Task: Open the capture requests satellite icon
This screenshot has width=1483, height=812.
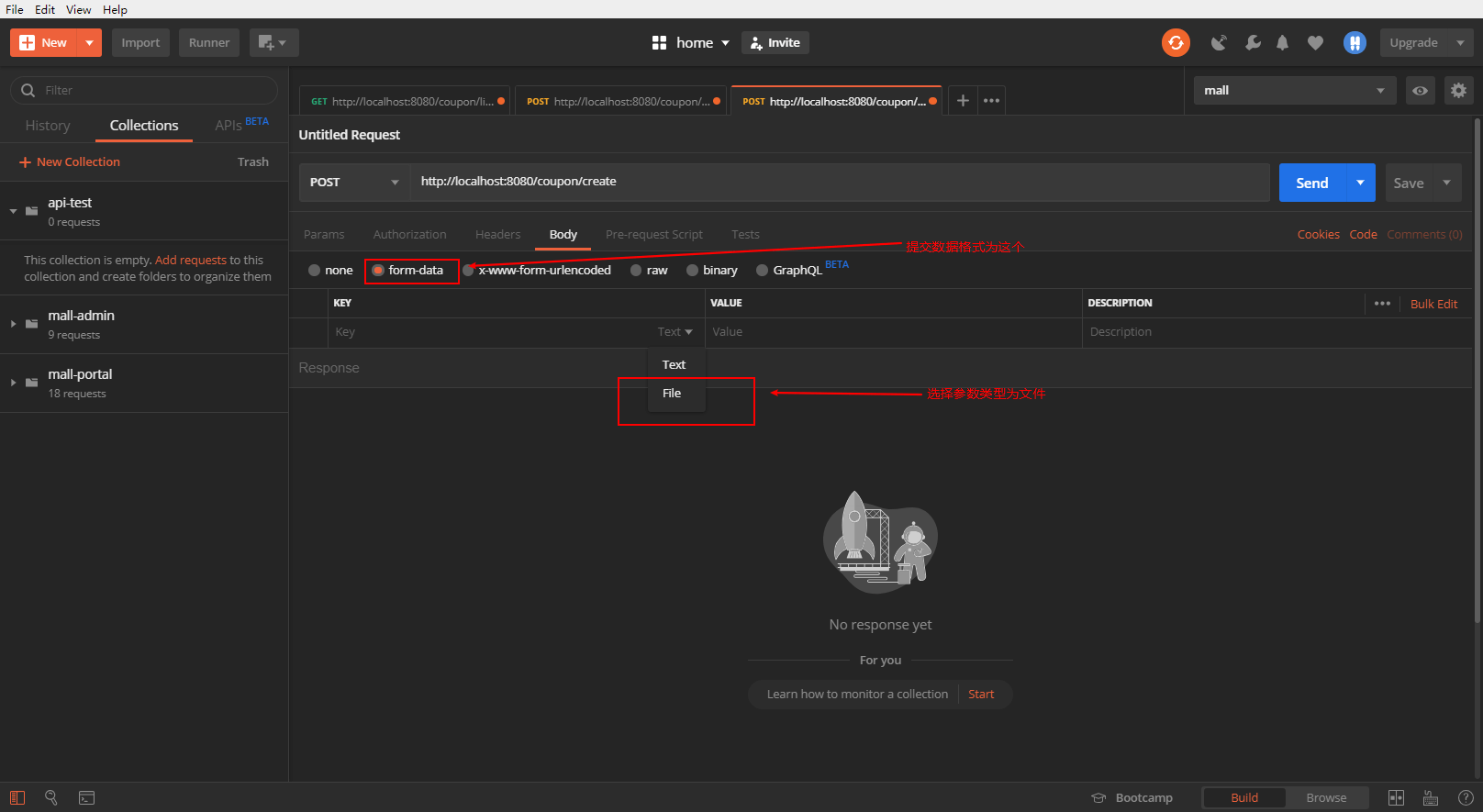Action: point(1219,42)
